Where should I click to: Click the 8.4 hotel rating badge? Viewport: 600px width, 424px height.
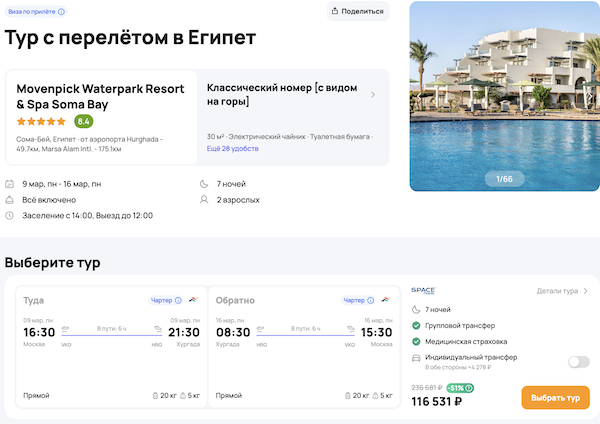83,121
